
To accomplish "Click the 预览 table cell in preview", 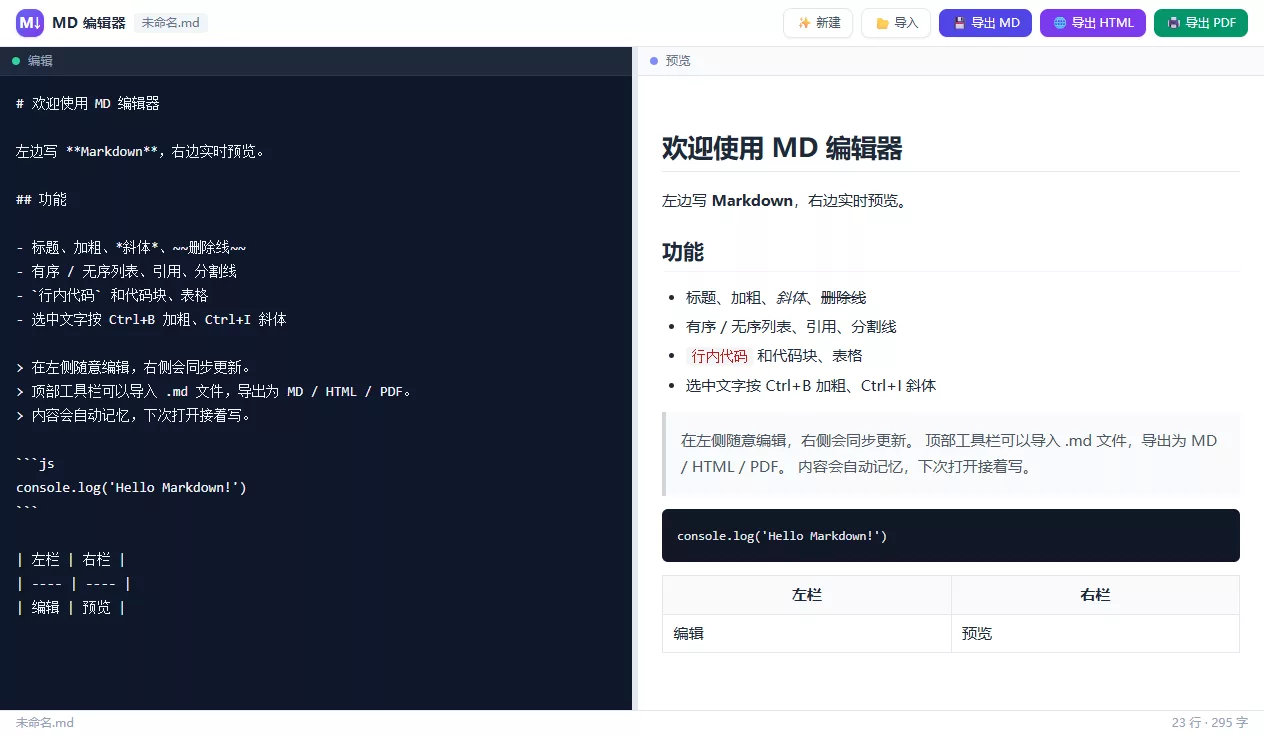I will 1095,633.
